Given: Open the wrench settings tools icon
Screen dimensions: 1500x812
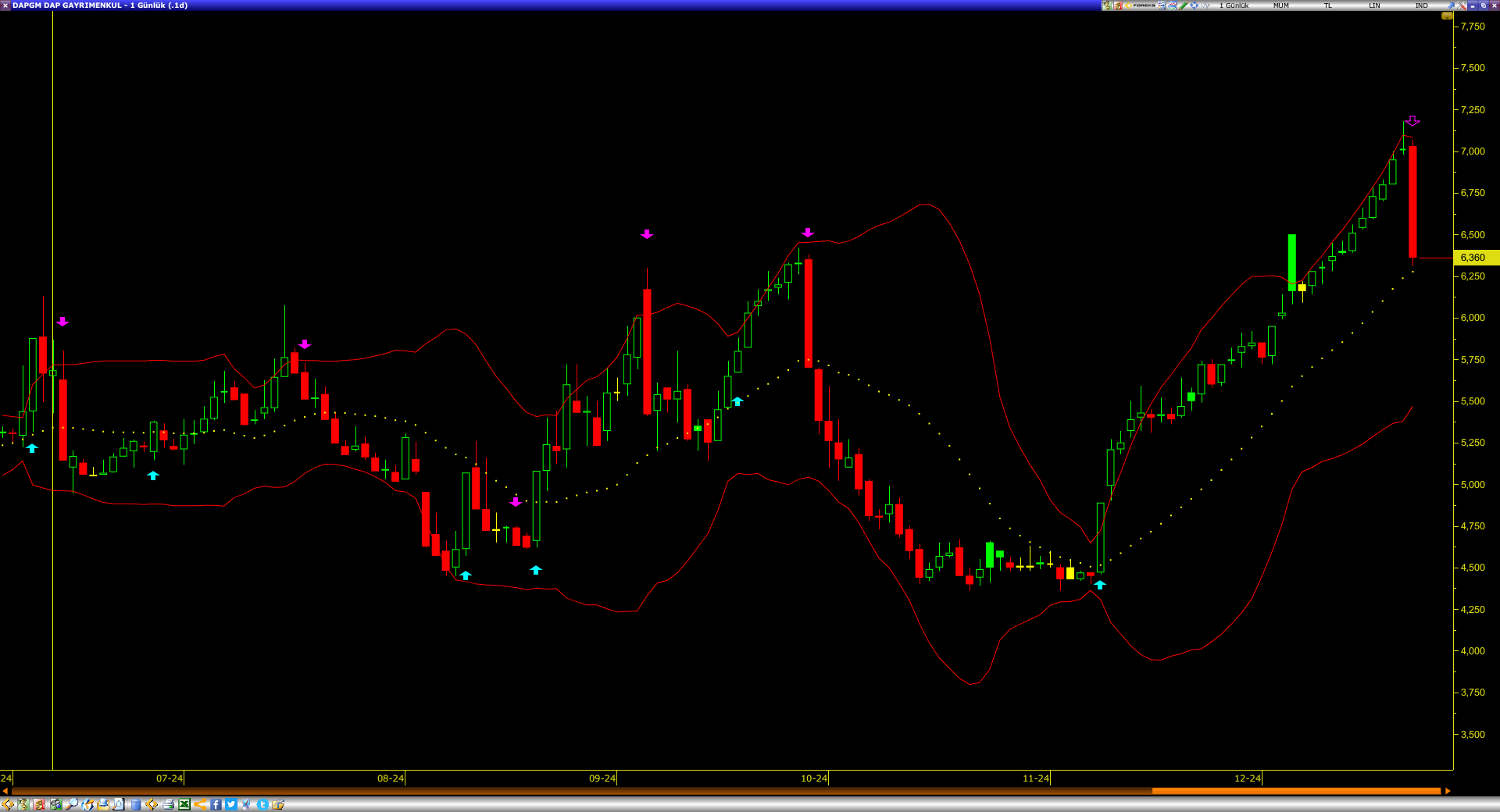Looking at the screenshot, I should click(1462, 5).
